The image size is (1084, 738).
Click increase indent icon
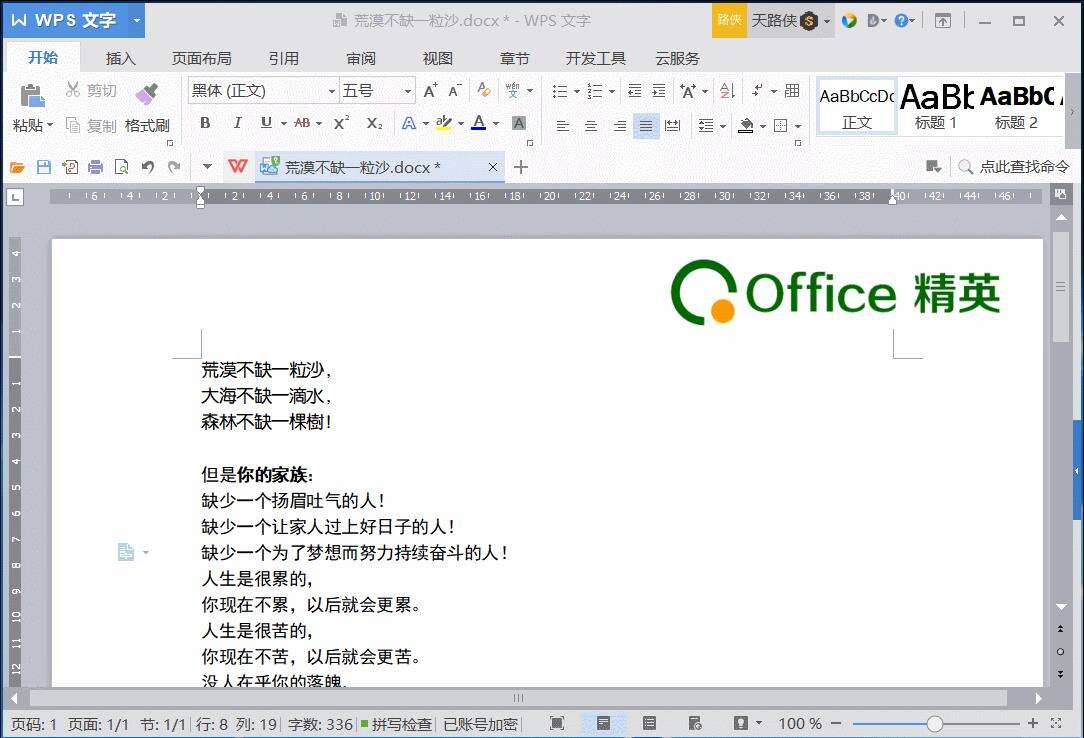[659, 91]
